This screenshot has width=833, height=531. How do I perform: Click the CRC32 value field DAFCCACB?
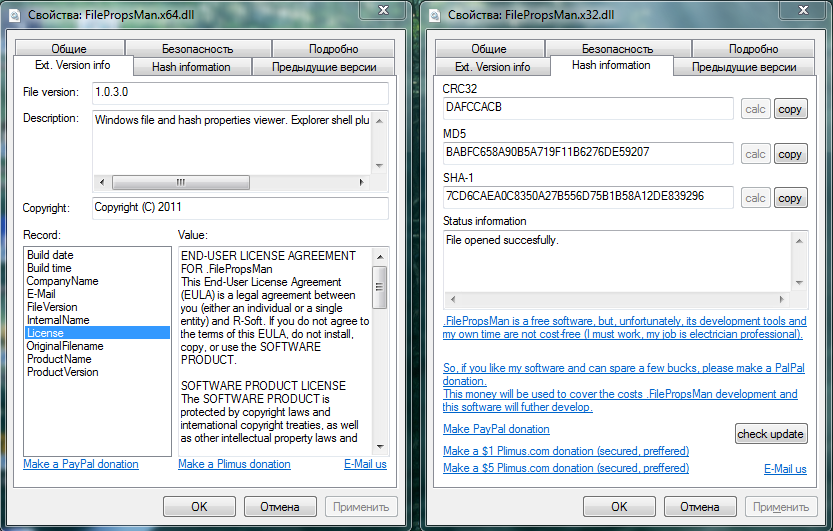(588, 108)
